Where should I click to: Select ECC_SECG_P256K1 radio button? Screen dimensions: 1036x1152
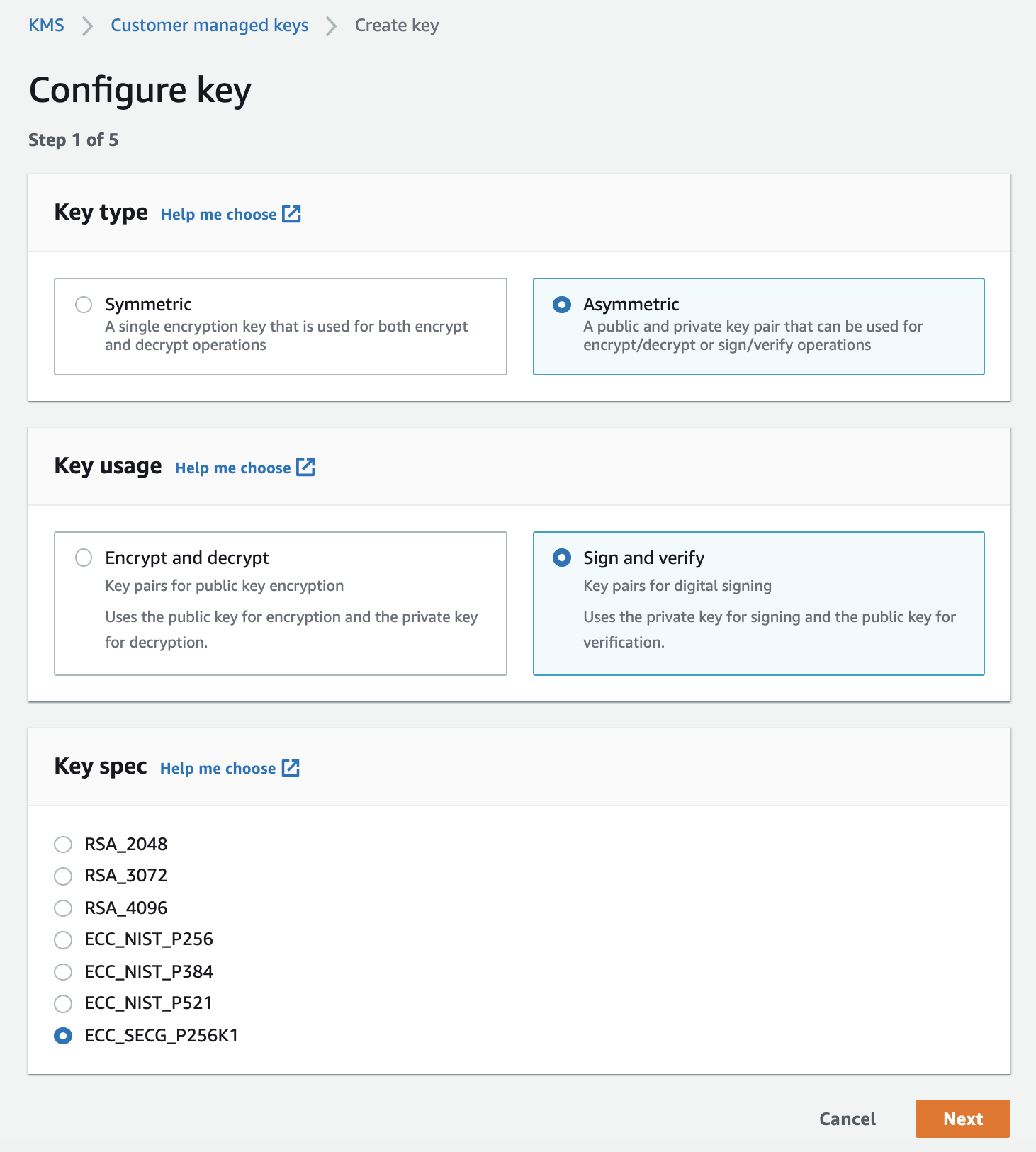click(63, 1036)
